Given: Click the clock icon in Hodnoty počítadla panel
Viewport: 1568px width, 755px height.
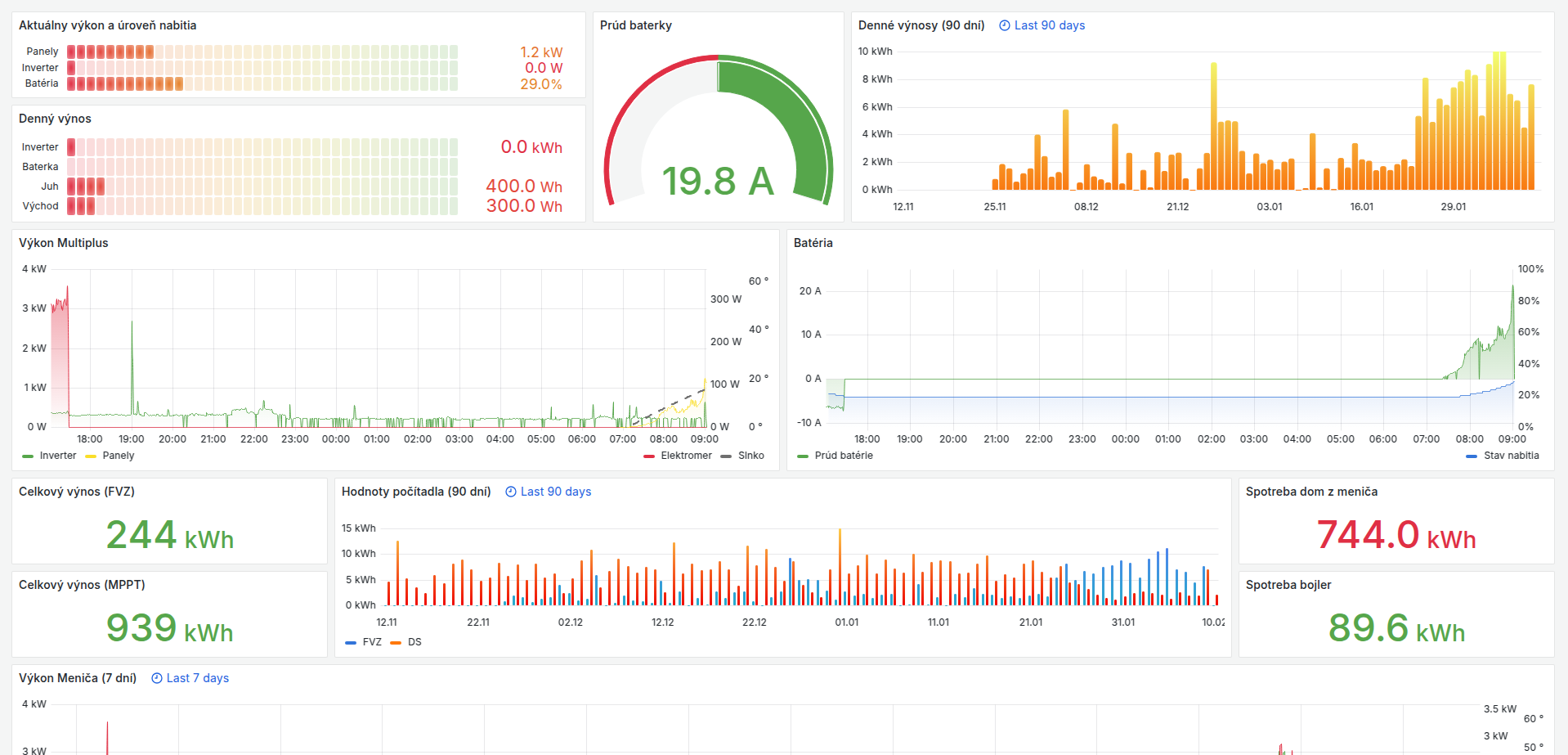Looking at the screenshot, I should point(511,492).
